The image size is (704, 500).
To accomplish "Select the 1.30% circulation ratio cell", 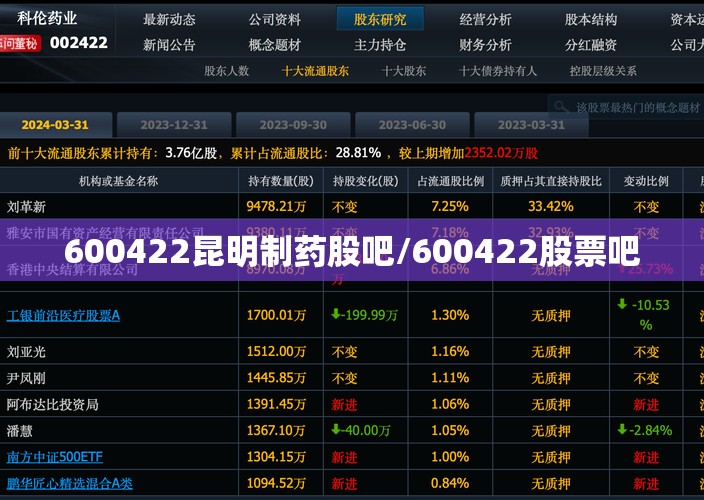I will point(450,316).
